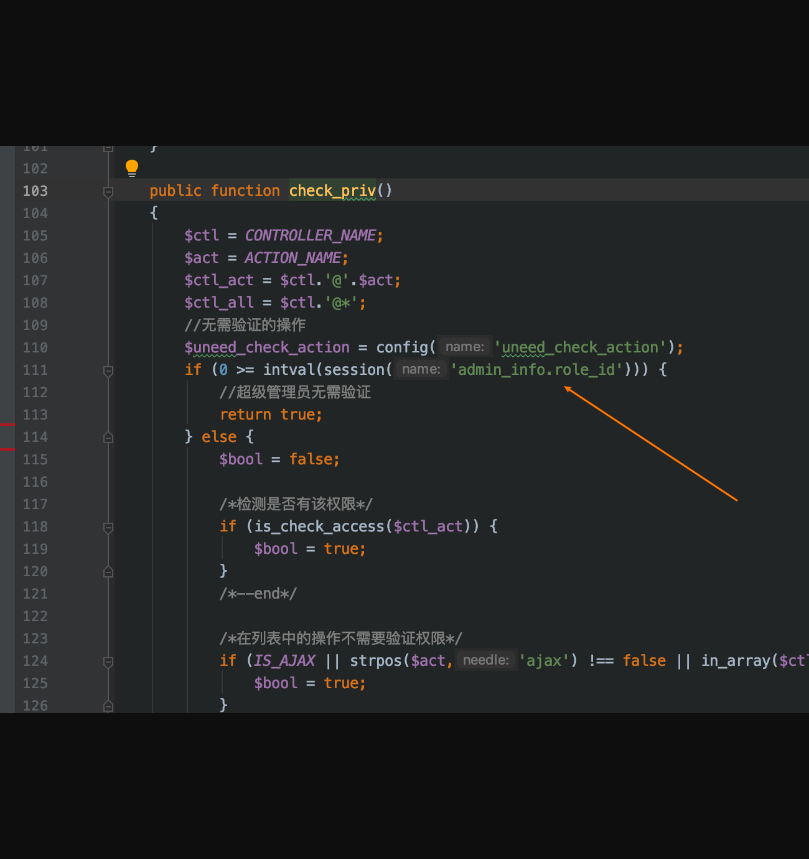This screenshot has width=809, height=859.
Task: Click the lower red error stripe mark
Action: [x=7, y=449]
